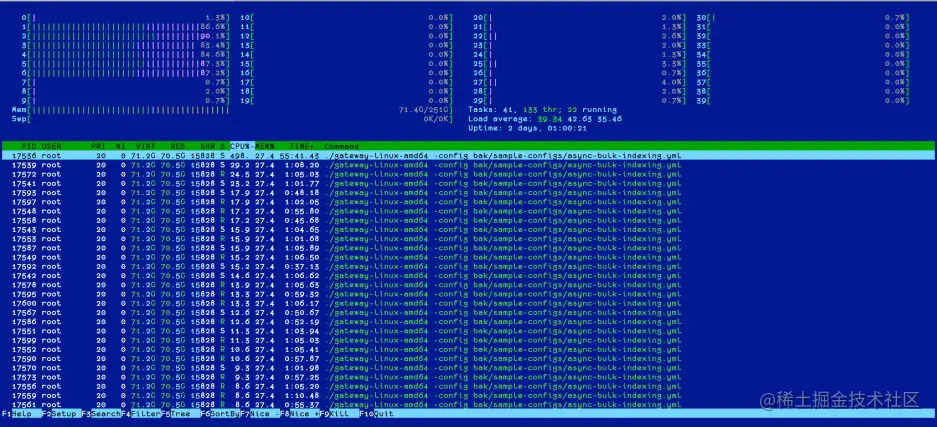Sort by the USER column header
Image resolution: width=937 pixels, height=427 pixels.
pyautogui.click(x=51, y=146)
